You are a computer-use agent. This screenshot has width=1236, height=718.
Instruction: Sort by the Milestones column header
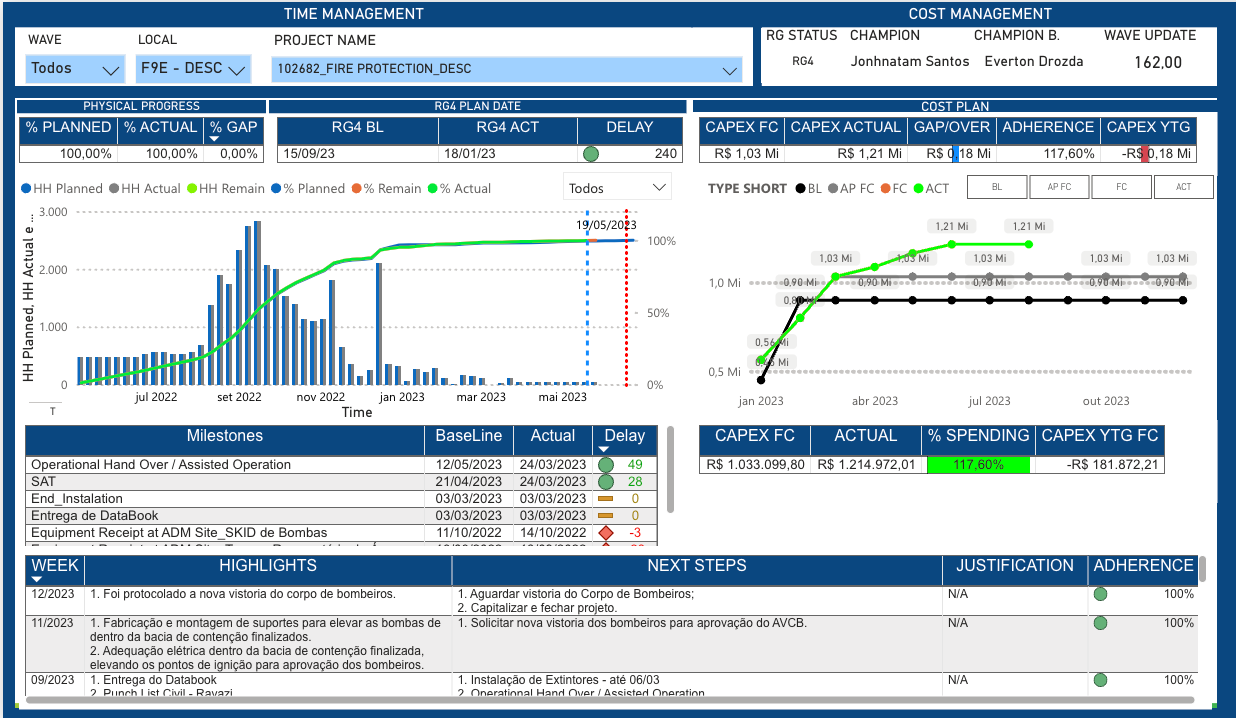point(224,436)
